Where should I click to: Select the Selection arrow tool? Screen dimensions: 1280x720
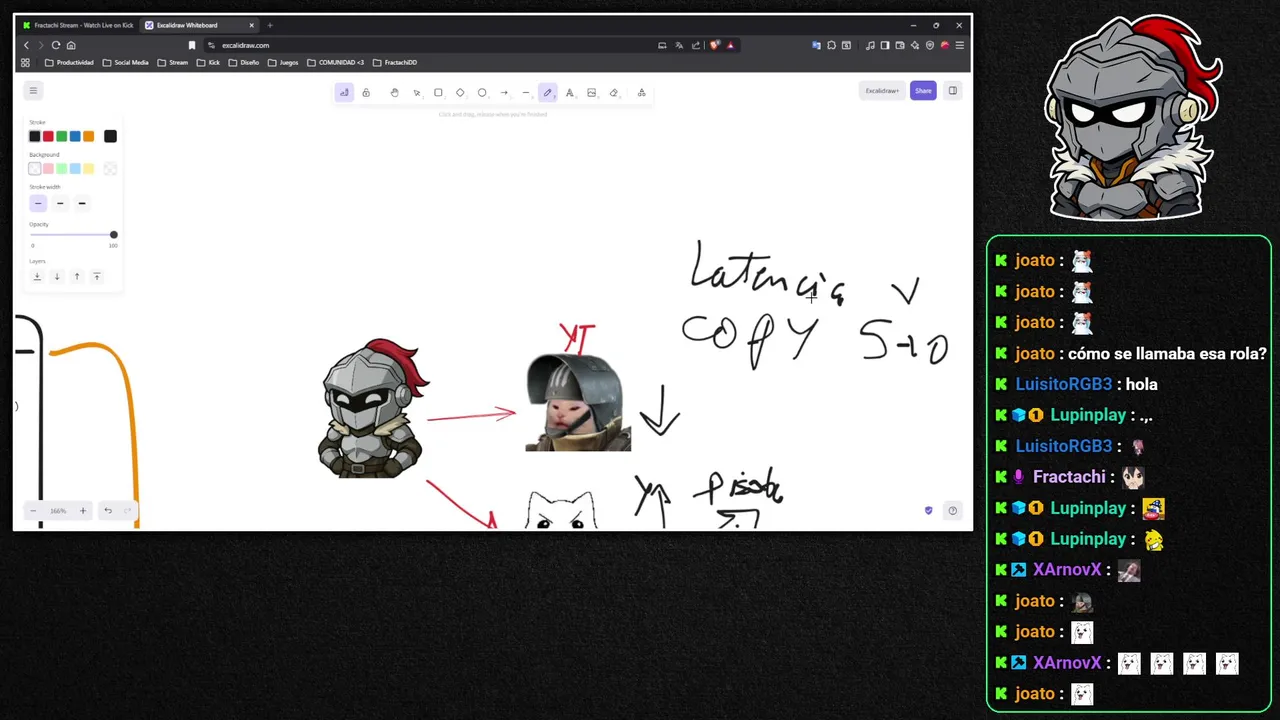[x=417, y=93]
